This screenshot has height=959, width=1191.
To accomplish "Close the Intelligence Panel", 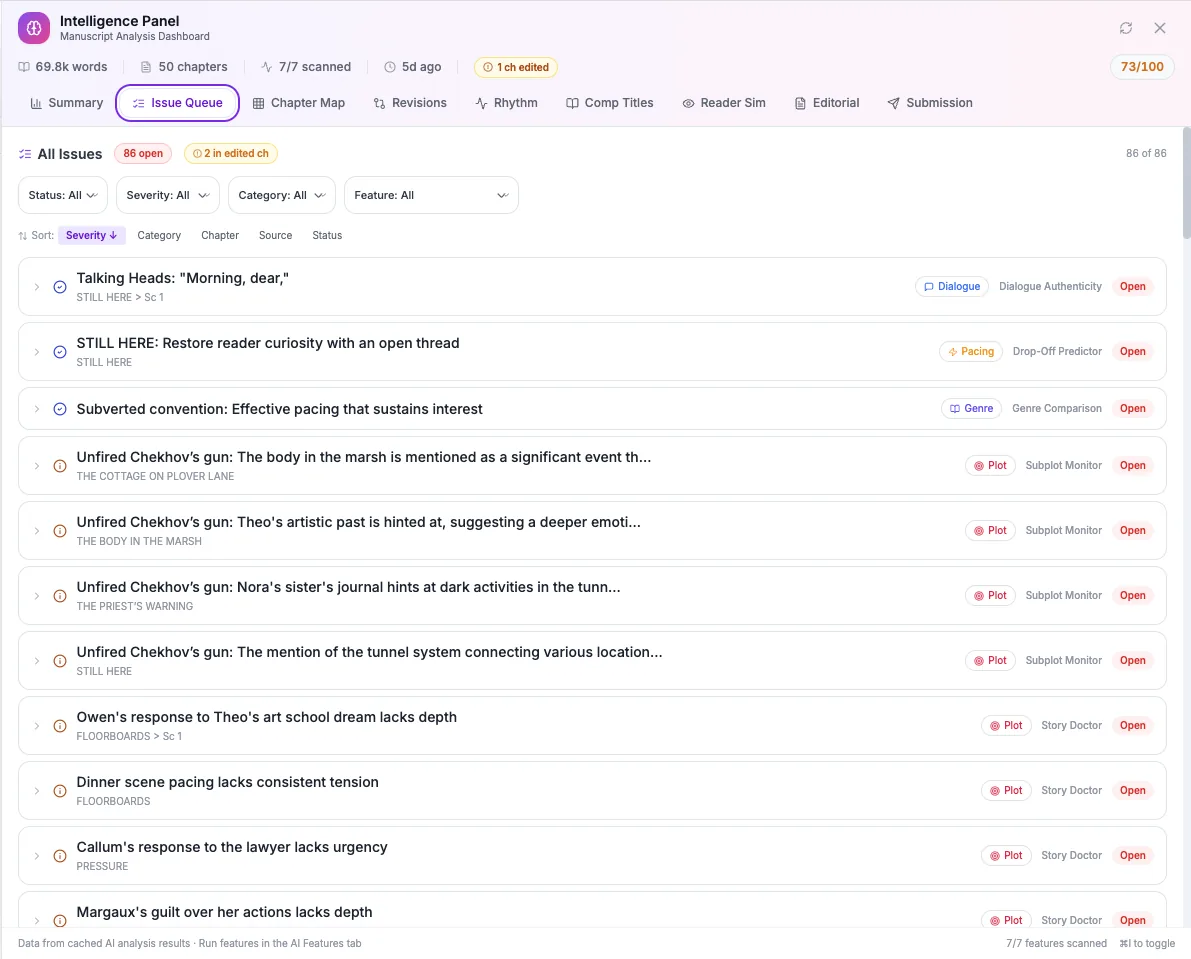I will 1160,28.
